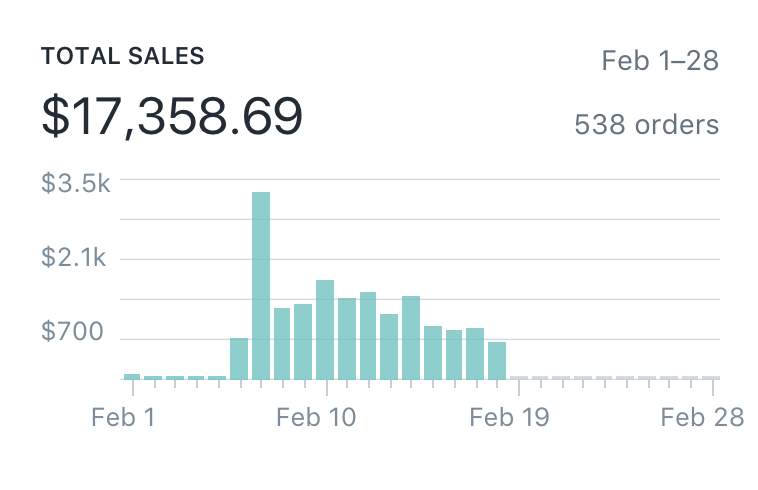Click the dashed placeholder above the Feb 19 tick

click(518, 377)
